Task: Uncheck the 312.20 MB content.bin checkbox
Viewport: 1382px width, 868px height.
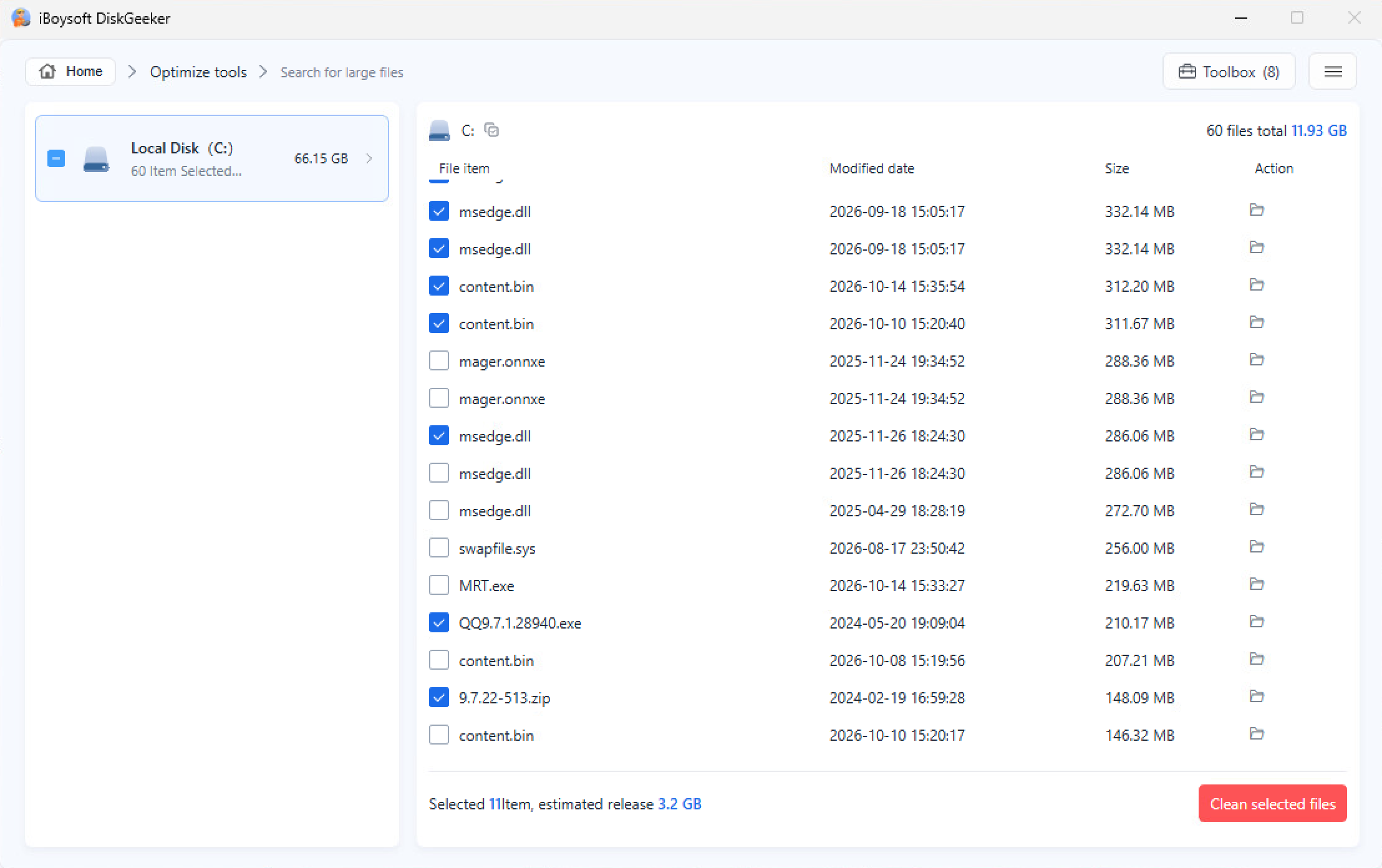Action: (439, 286)
